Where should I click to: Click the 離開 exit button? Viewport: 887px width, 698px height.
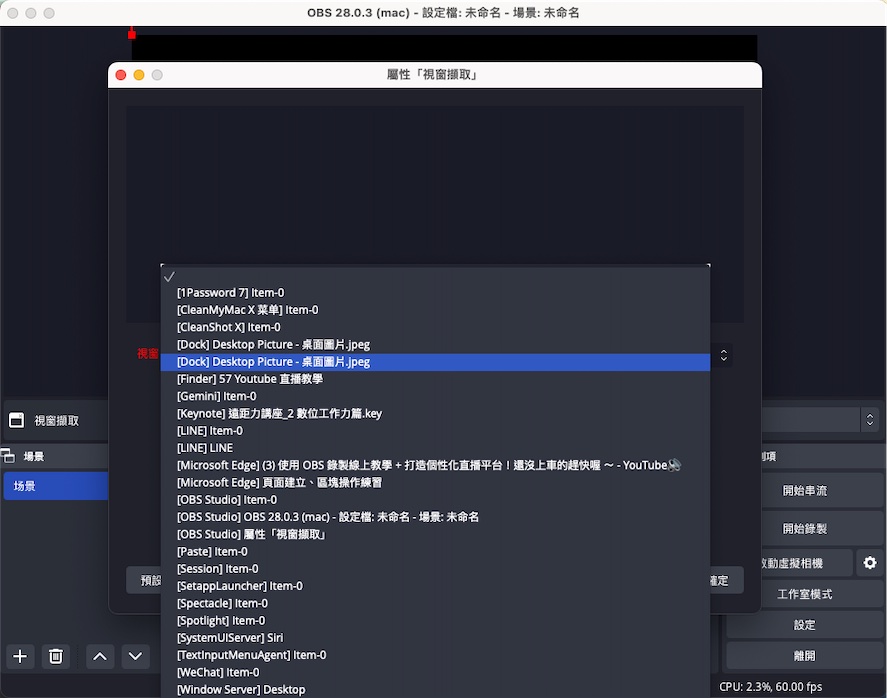(x=804, y=656)
